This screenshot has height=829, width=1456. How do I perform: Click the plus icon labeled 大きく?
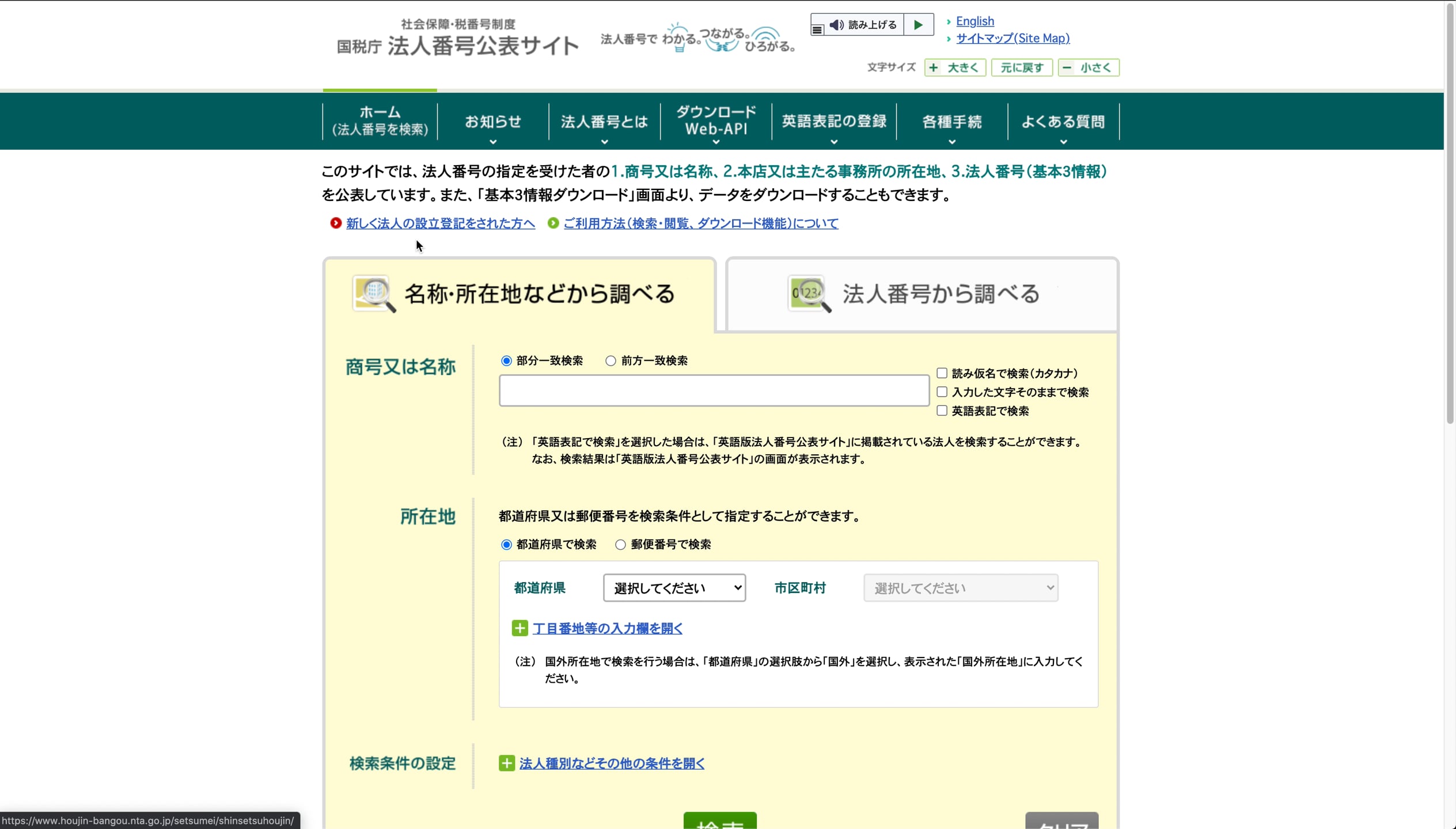[x=933, y=67]
